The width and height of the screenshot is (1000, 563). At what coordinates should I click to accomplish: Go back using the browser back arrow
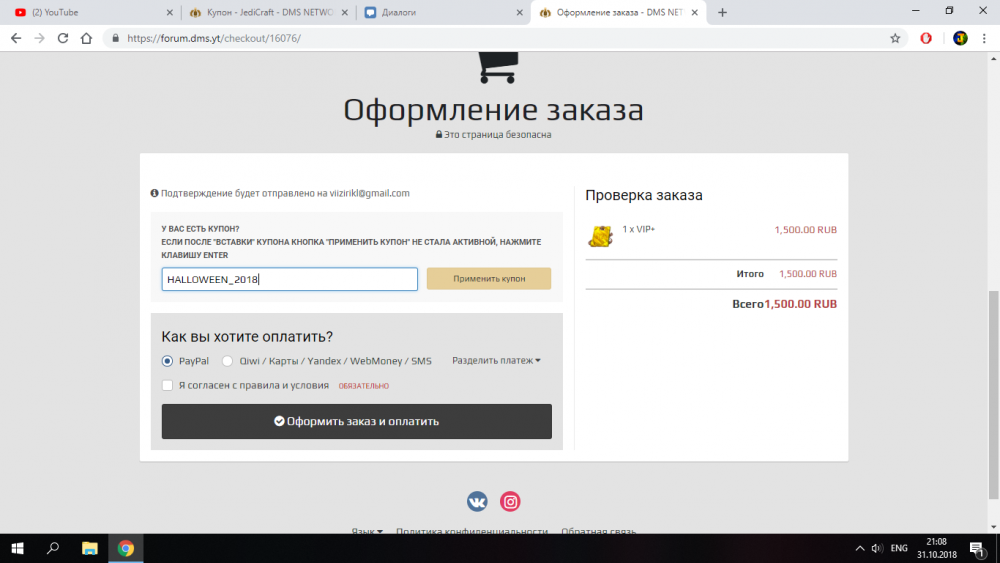[16, 38]
